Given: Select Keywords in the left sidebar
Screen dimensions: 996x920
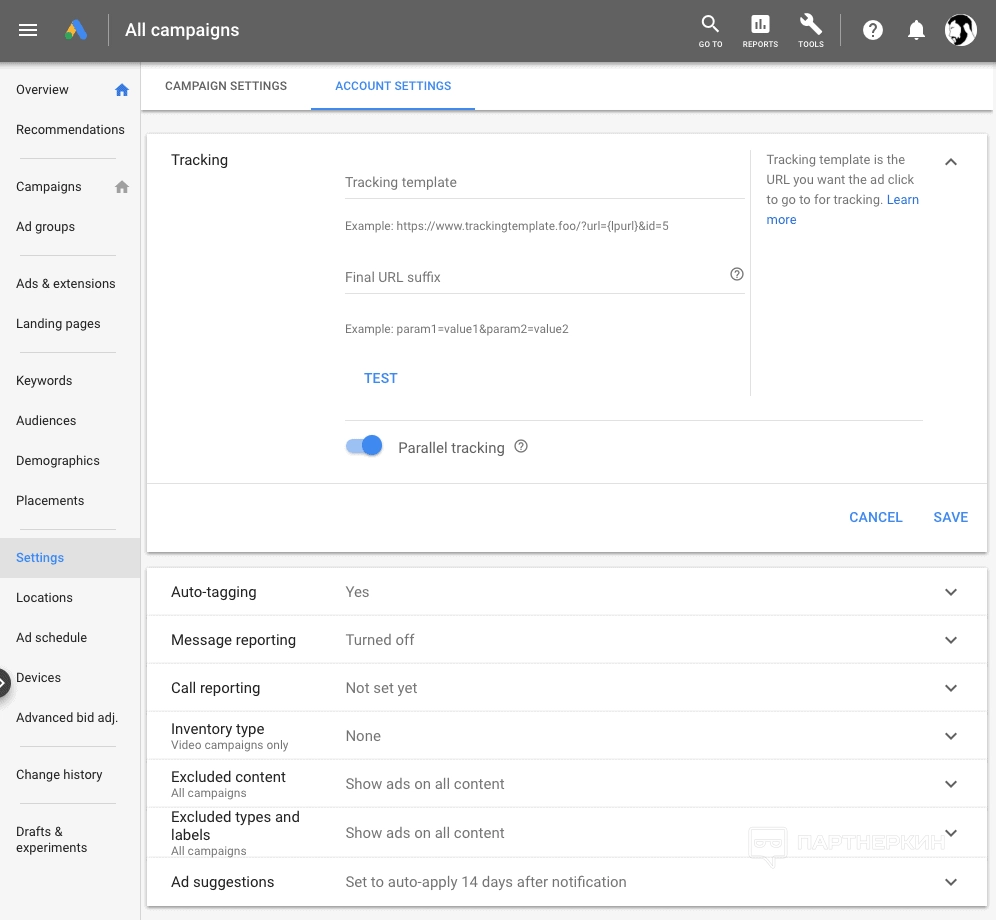Looking at the screenshot, I should pyautogui.click(x=44, y=381).
